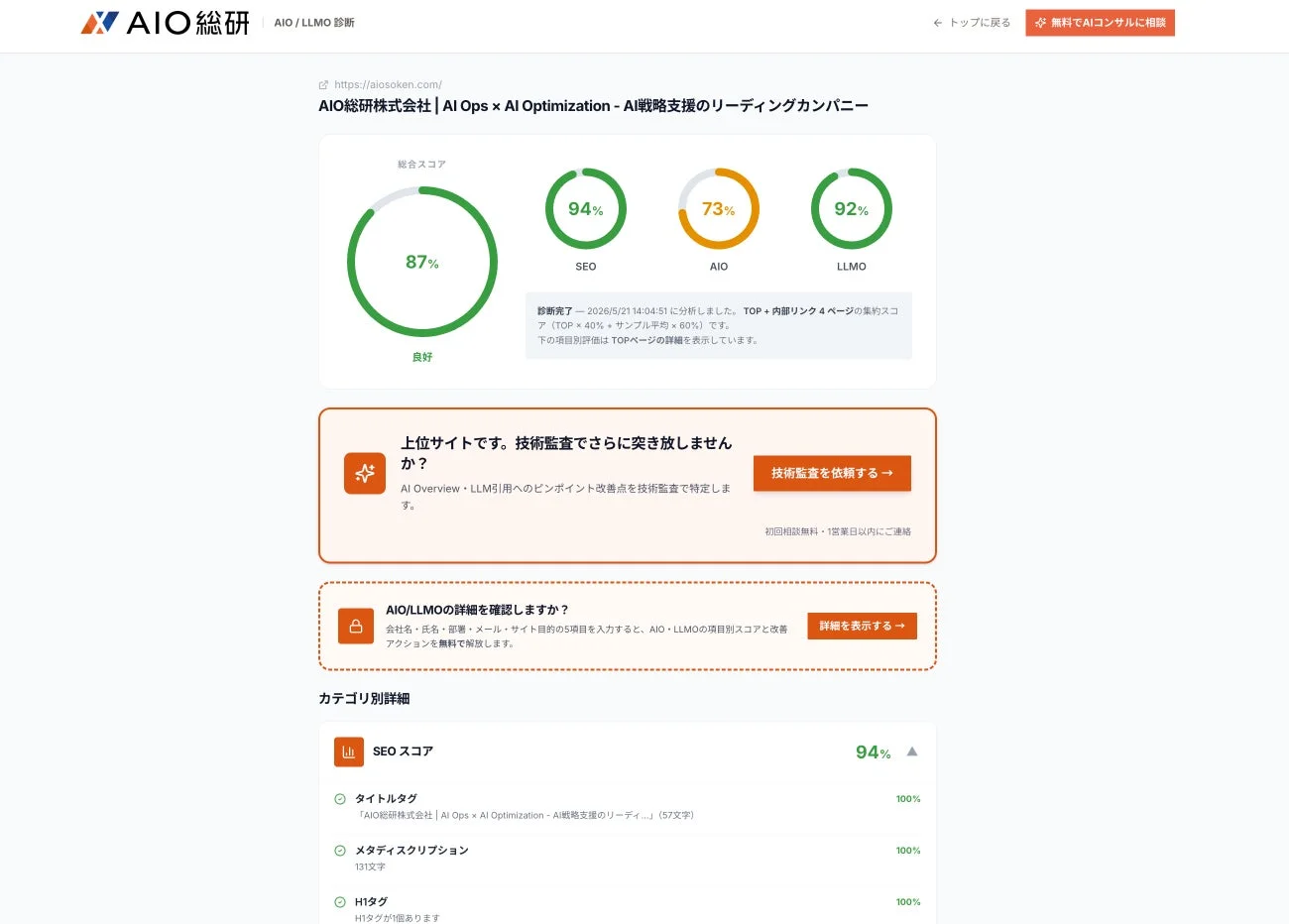Collapse the SEO スコア section arrow
Image resolution: width=1289 pixels, height=924 pixels.
(x=912, y=751)
